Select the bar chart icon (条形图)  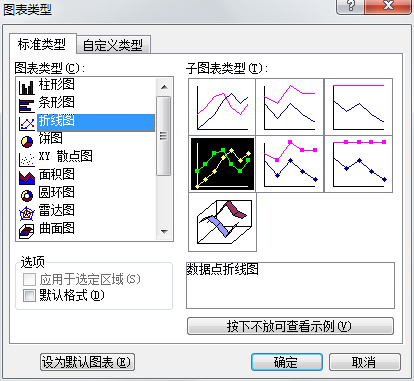27,106
